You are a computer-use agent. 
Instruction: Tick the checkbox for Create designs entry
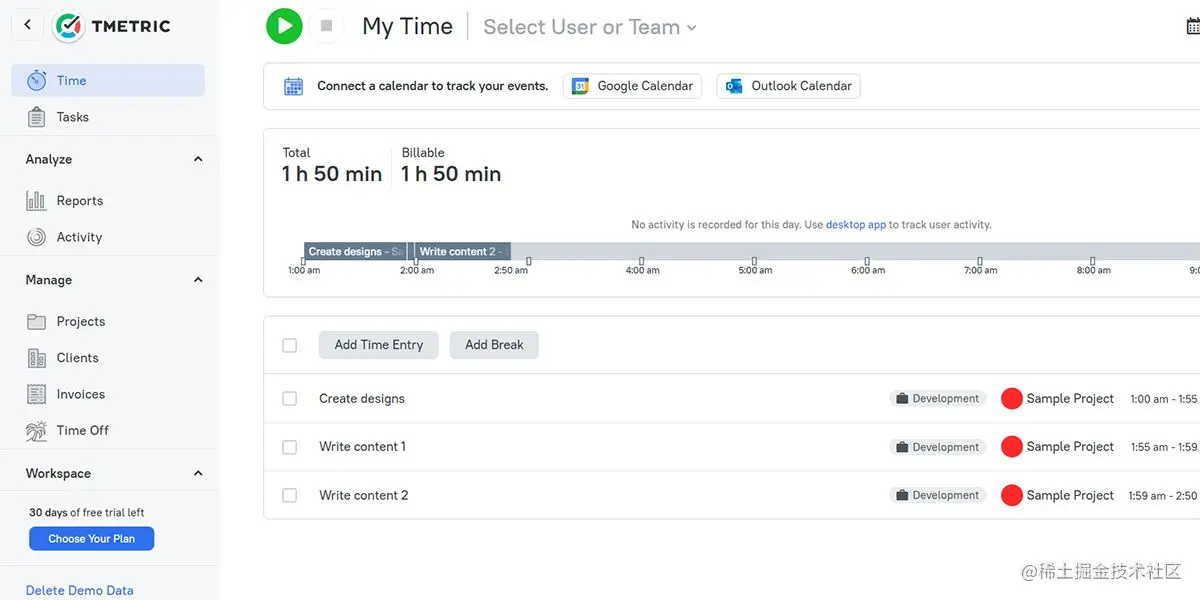pos(290,399)
